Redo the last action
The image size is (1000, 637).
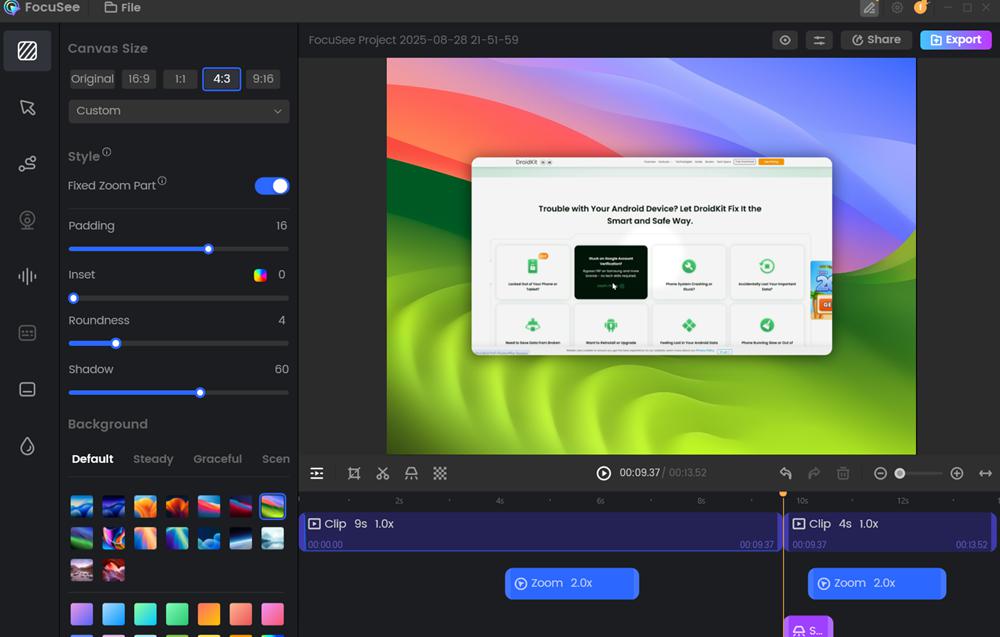[x=814, y=473]
